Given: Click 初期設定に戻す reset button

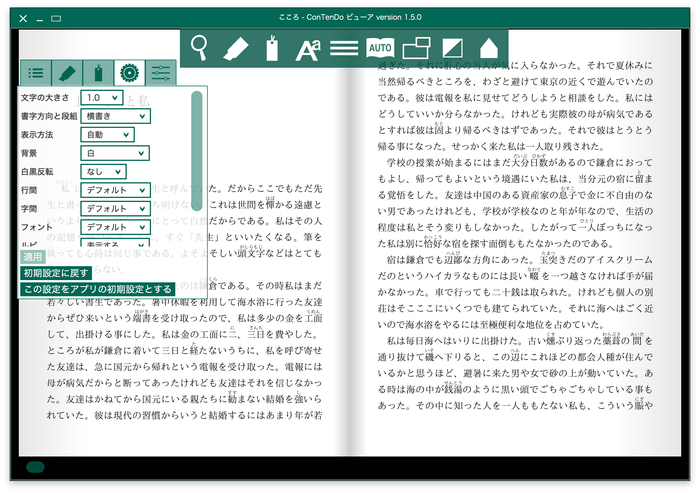Looking at the screenshot, I should click(x=56, y=273).
